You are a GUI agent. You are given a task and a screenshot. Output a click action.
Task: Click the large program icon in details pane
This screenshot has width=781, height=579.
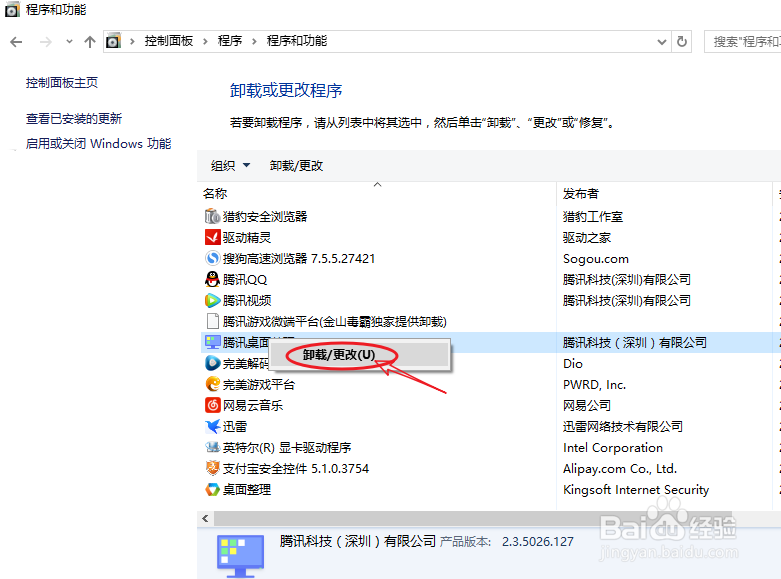click(x=241, y=556)
